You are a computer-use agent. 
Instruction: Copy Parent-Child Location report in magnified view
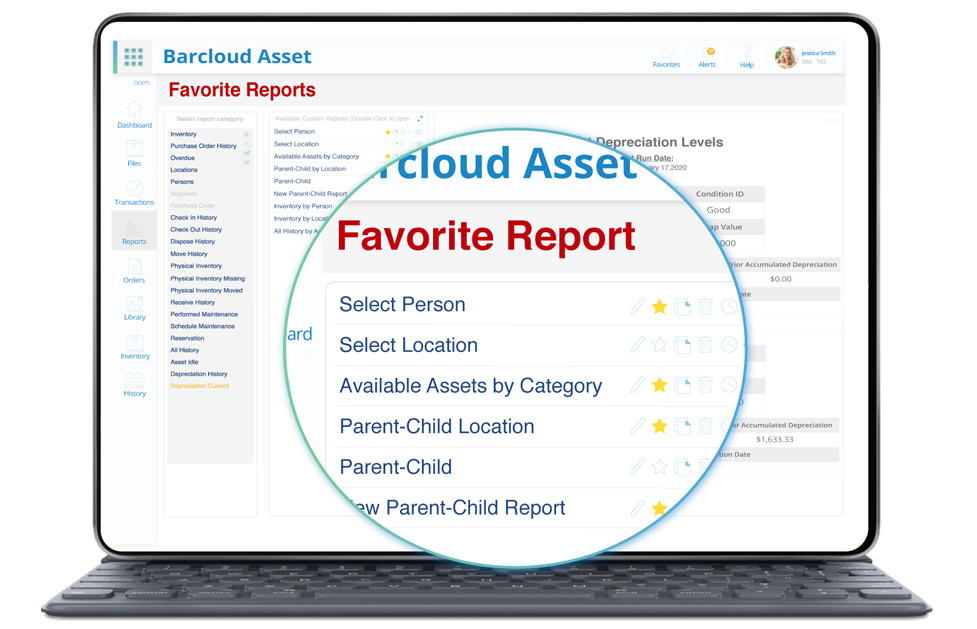tap(683, 426)
